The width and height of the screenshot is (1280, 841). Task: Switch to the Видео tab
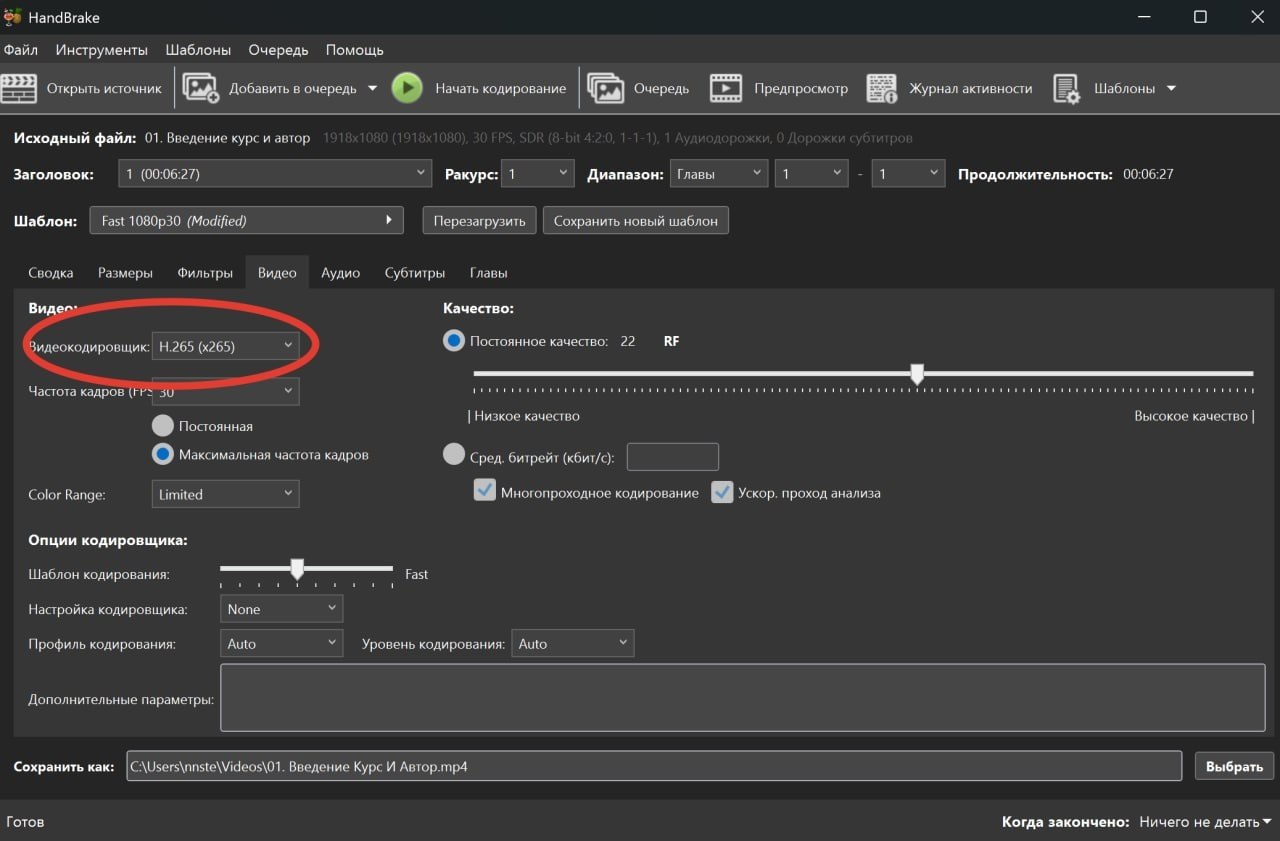pos(277,273)
